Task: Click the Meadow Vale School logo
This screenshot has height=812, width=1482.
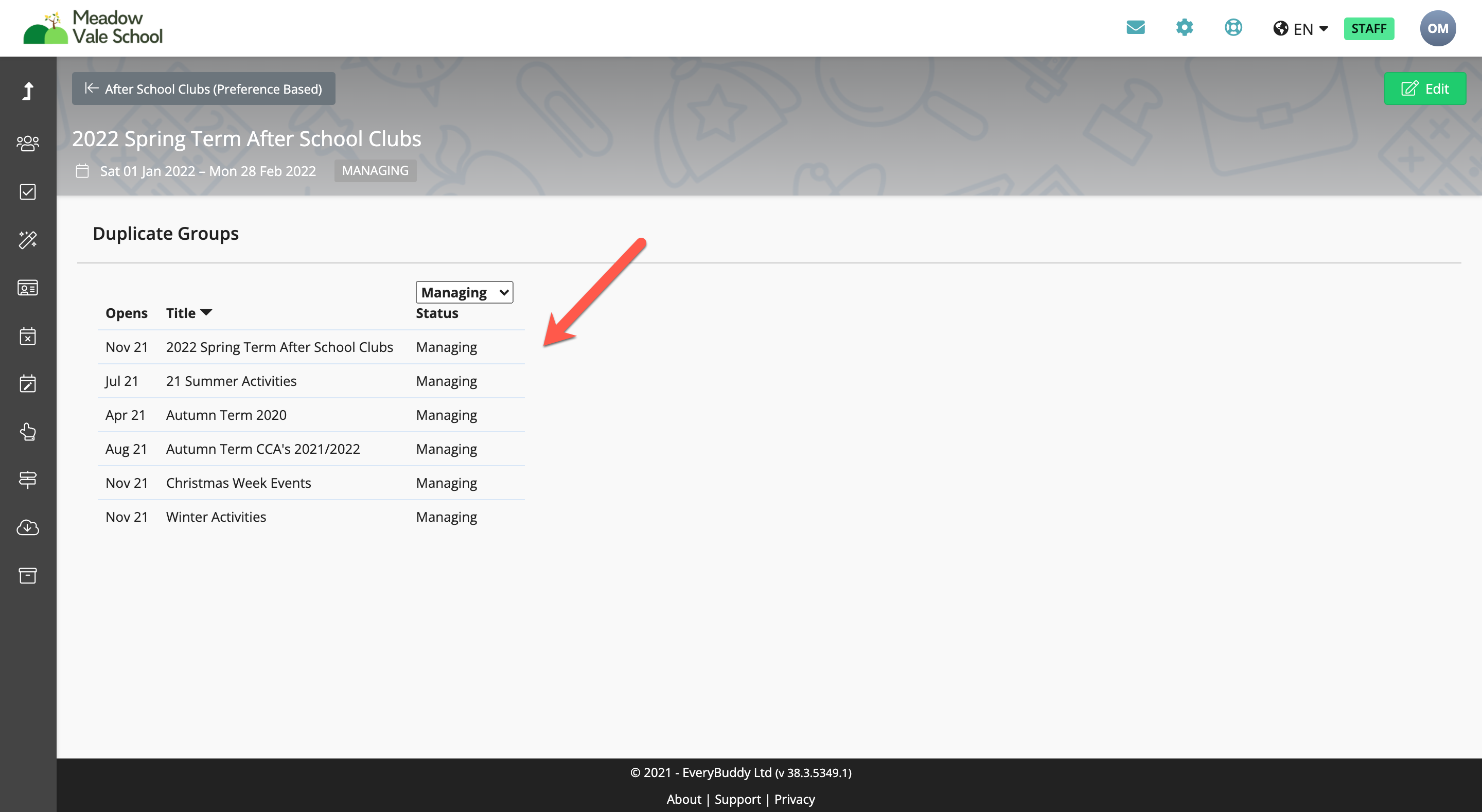Action: click(93, 27)
